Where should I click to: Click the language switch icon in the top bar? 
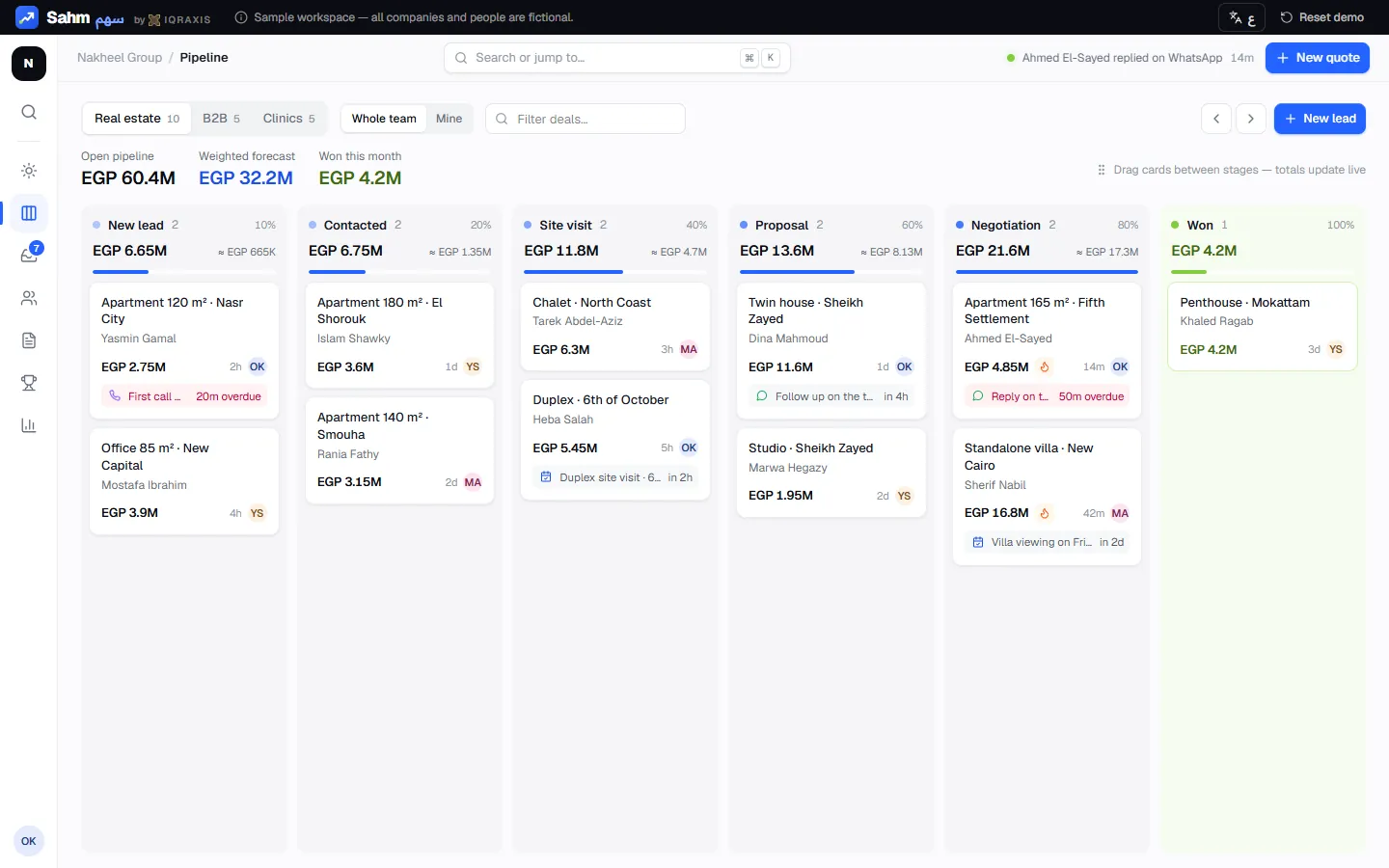(1242, 17)
